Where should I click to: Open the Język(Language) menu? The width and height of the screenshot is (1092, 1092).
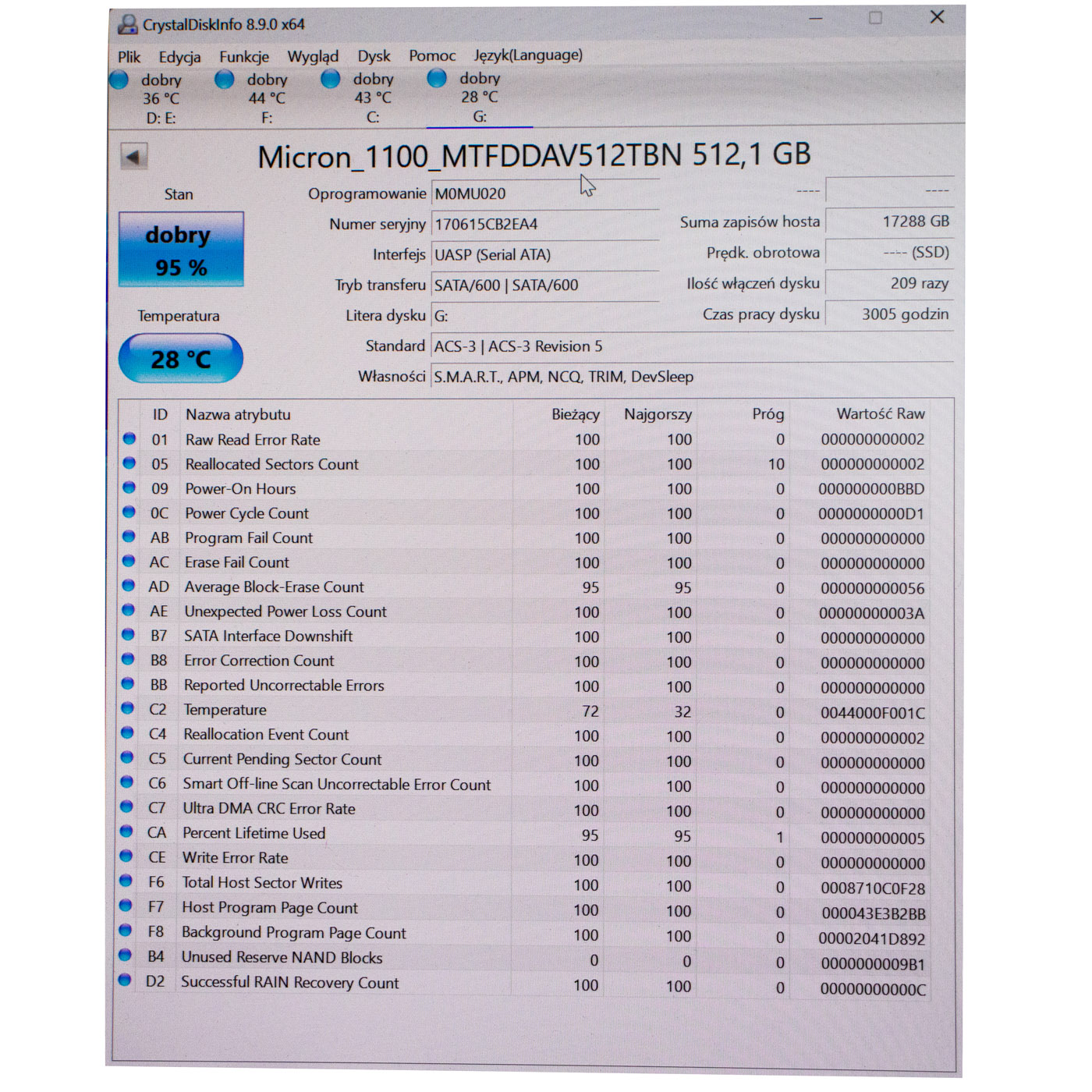528,55
